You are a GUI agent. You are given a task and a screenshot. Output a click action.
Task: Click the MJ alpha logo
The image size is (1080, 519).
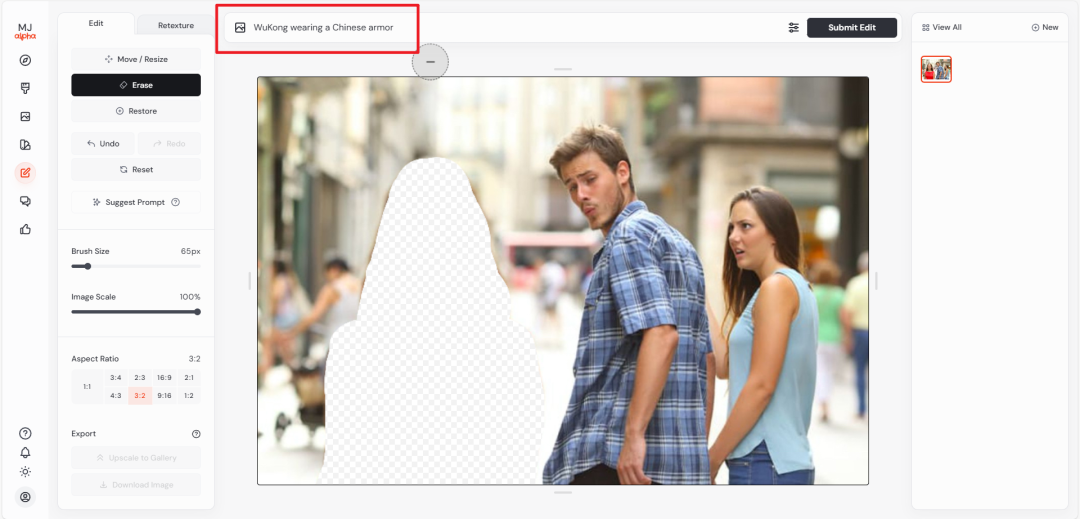pyautogui.click(x=25, y=31)
